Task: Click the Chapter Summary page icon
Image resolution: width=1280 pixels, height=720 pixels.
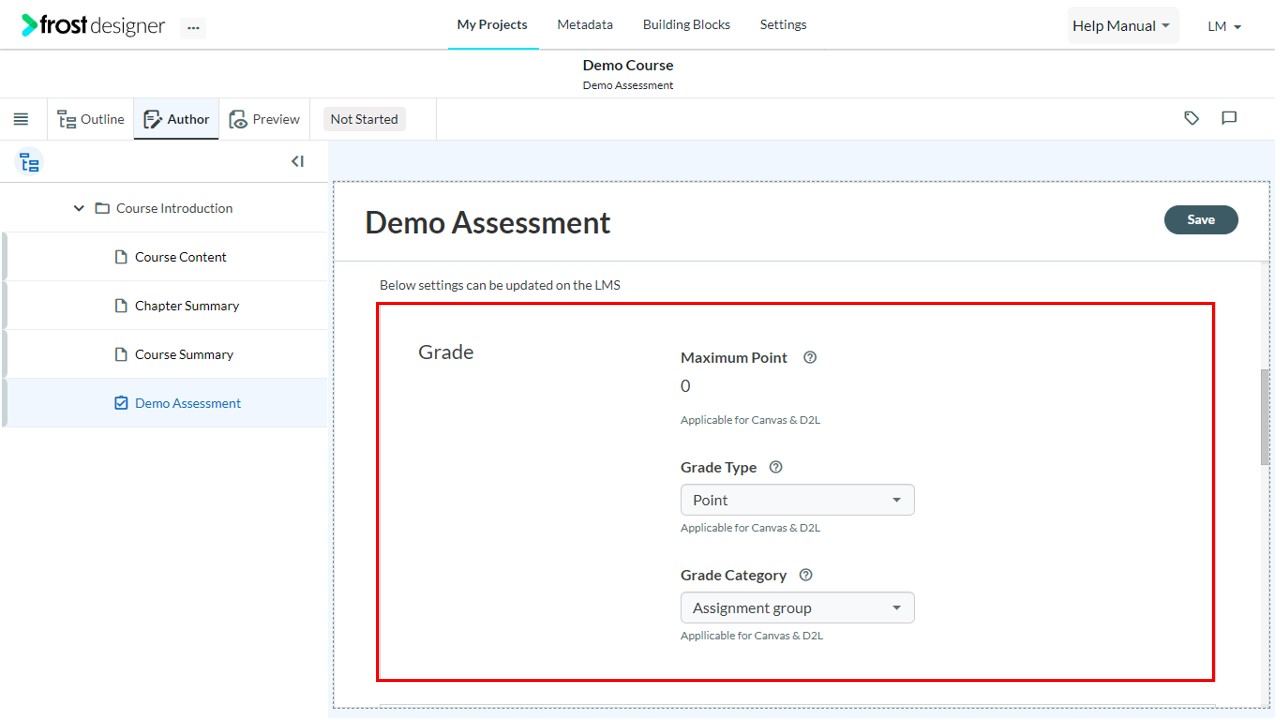Action: [x=121, y=306]
